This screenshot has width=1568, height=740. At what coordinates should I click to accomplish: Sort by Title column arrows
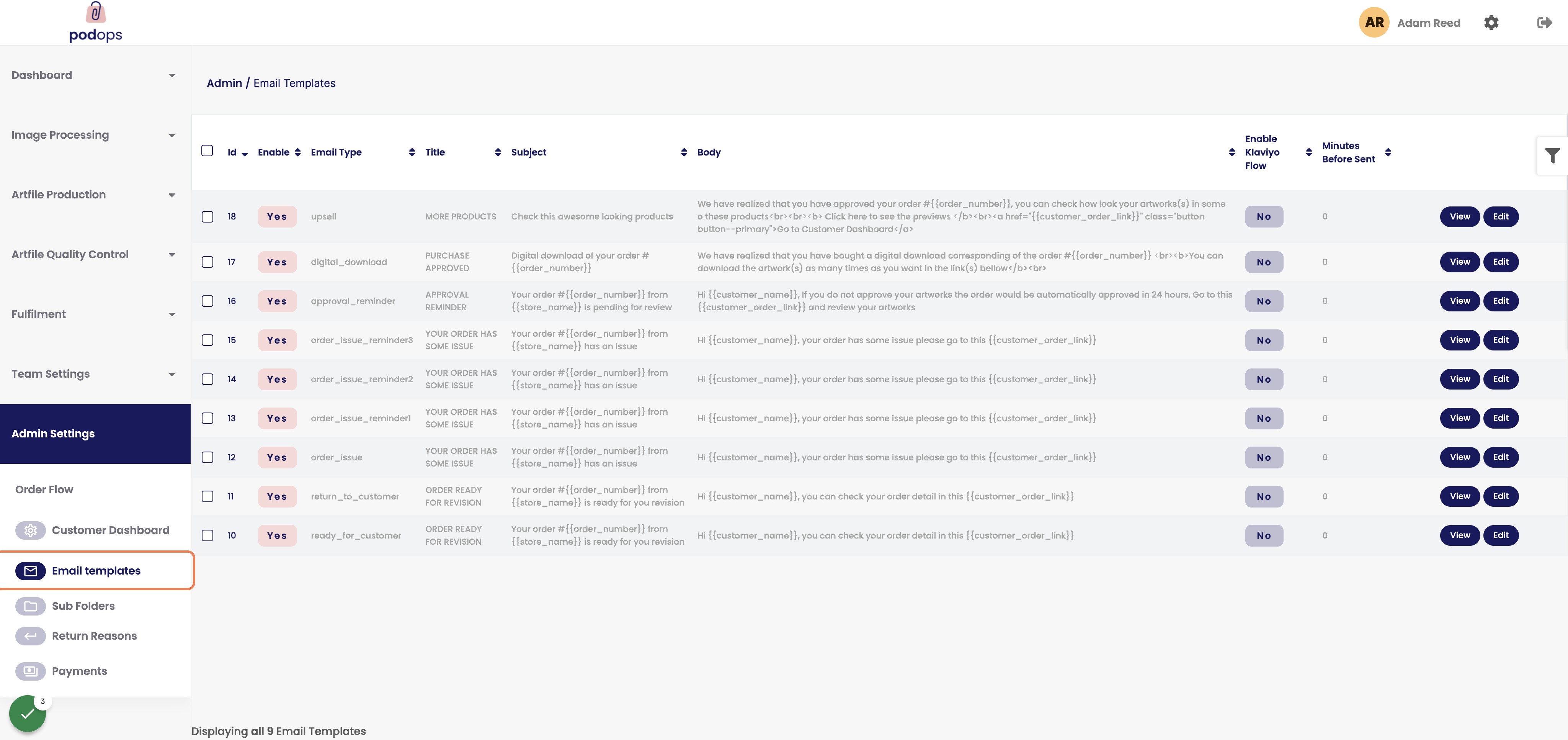click(x=498, y=152)
